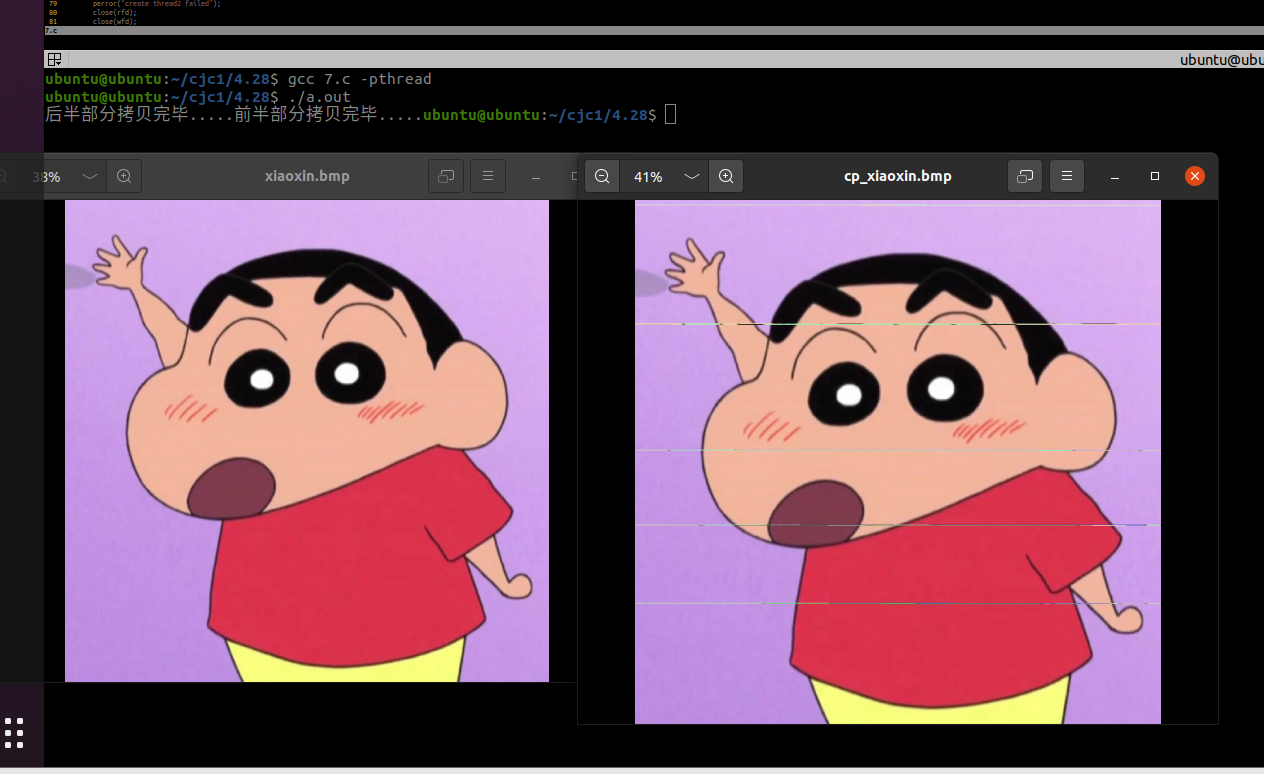1264x774 pixels.
Task: Click the '7.c' editor status line
Action: coord(654,30)
